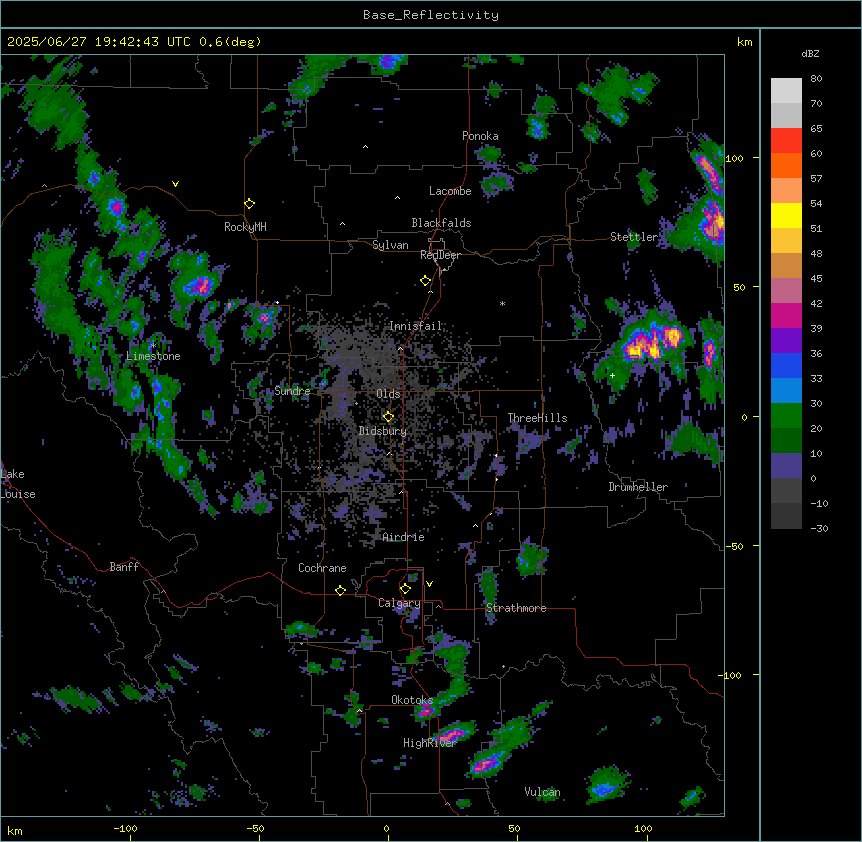This screenshot has height=842, width=862.
Task: Click the Drumheller label
Action: pyautogui.click(x=638, y=487)
